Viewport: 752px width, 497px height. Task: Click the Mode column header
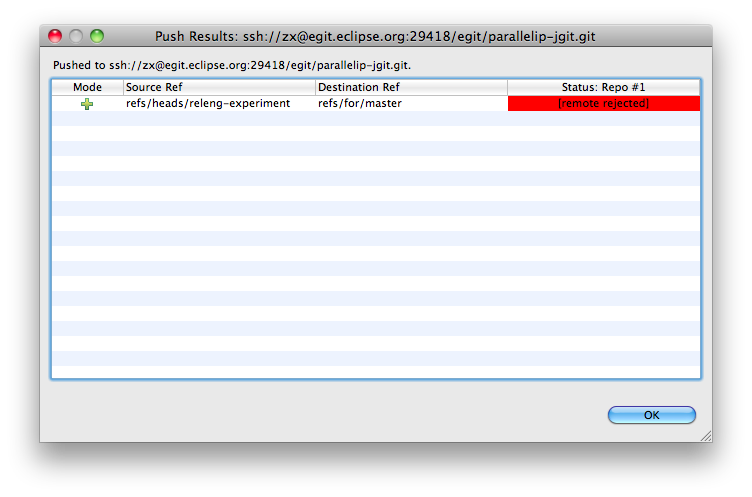click(x=87, y=87)
